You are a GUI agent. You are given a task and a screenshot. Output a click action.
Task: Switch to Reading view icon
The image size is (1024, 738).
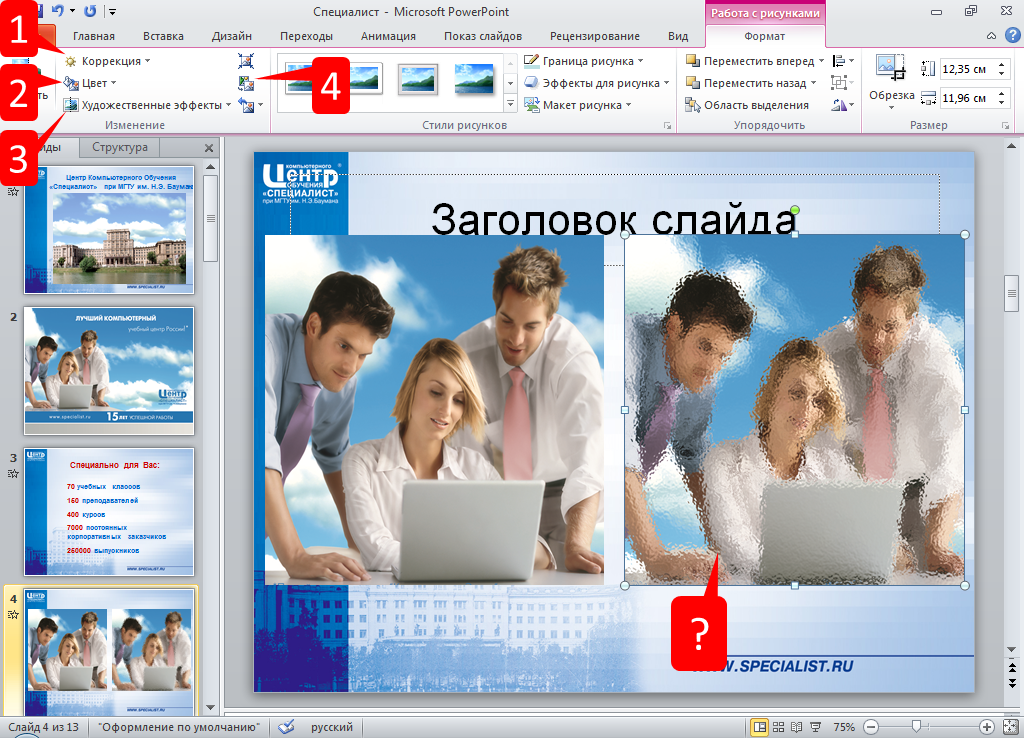pos(796,727)
